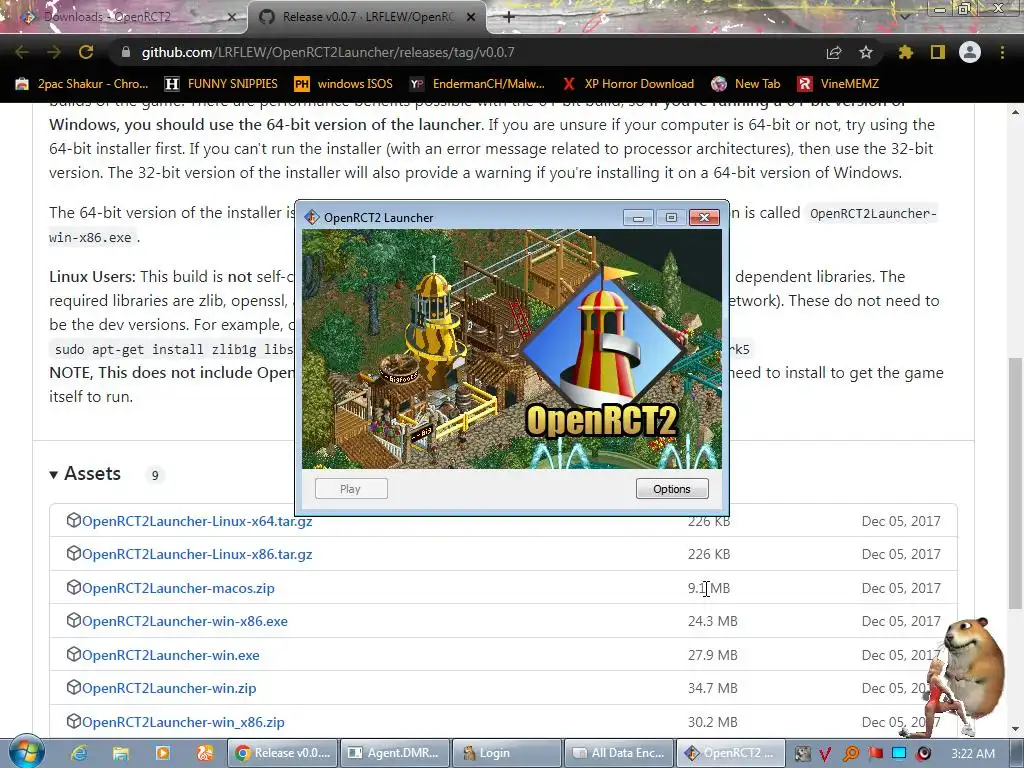Maximize the OpenRCT2 Launcher window
Image resolution: width=1024 pixels, height=768 pixels.
pos(671,217)
